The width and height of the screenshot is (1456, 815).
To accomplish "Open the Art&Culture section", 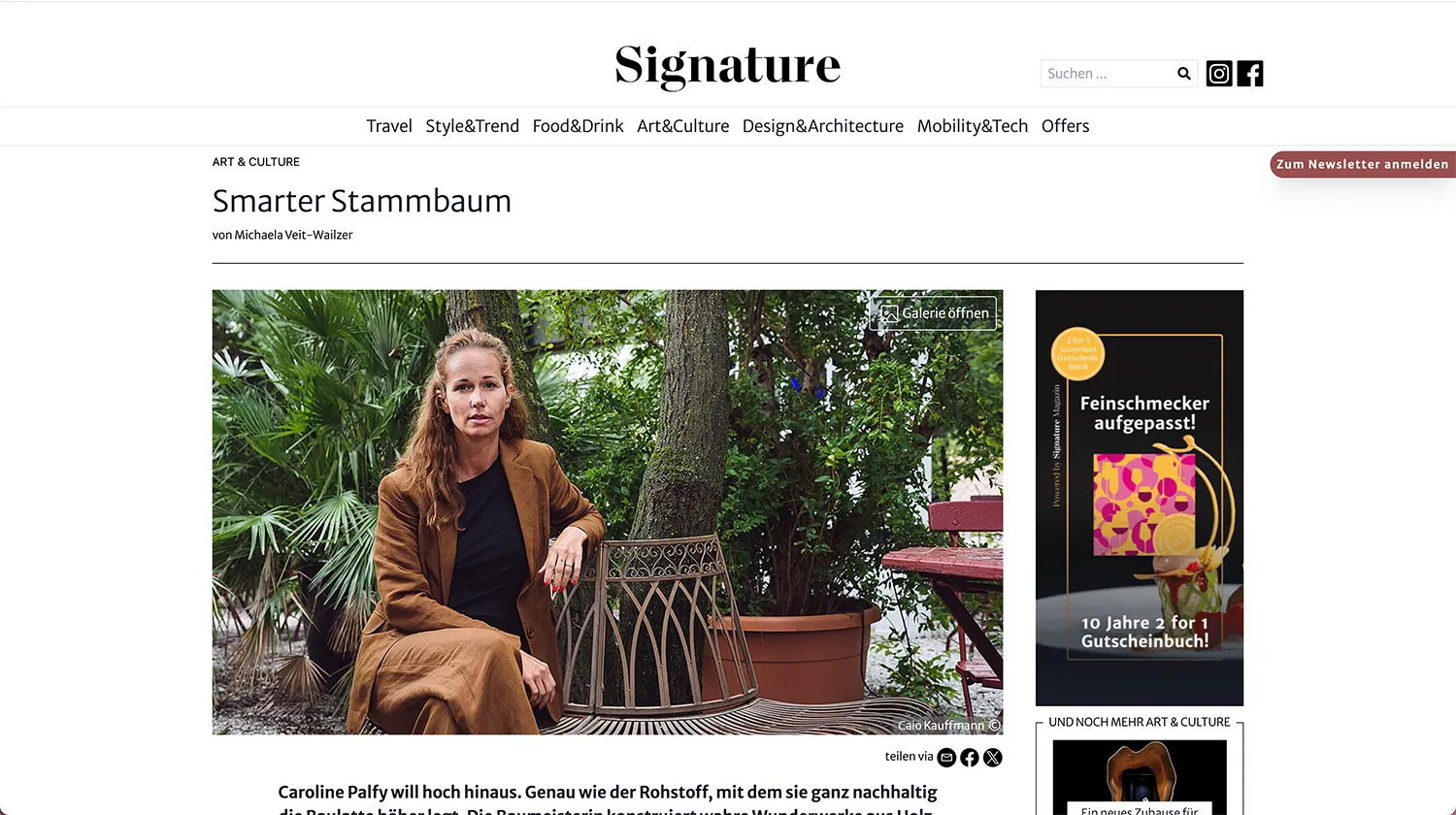I will tap(683, 126).
